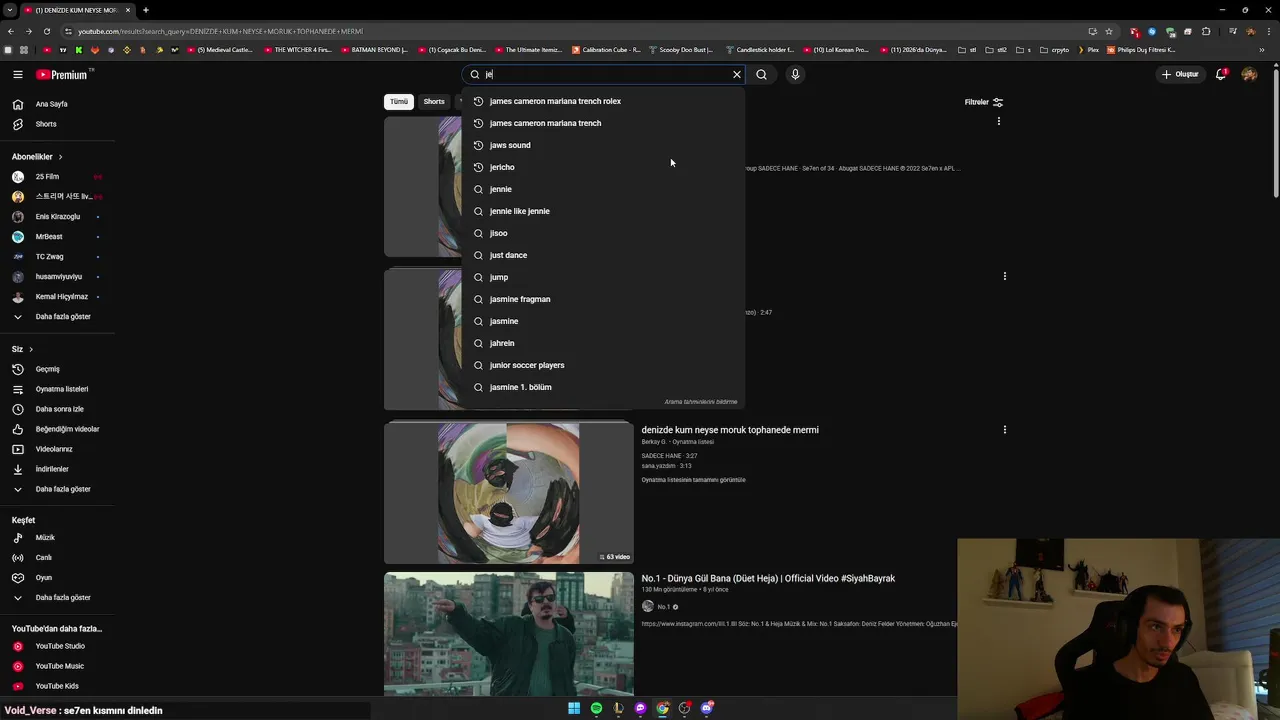Open denizde kum neyse moruk playlist thumbnail

click(508, 493)
